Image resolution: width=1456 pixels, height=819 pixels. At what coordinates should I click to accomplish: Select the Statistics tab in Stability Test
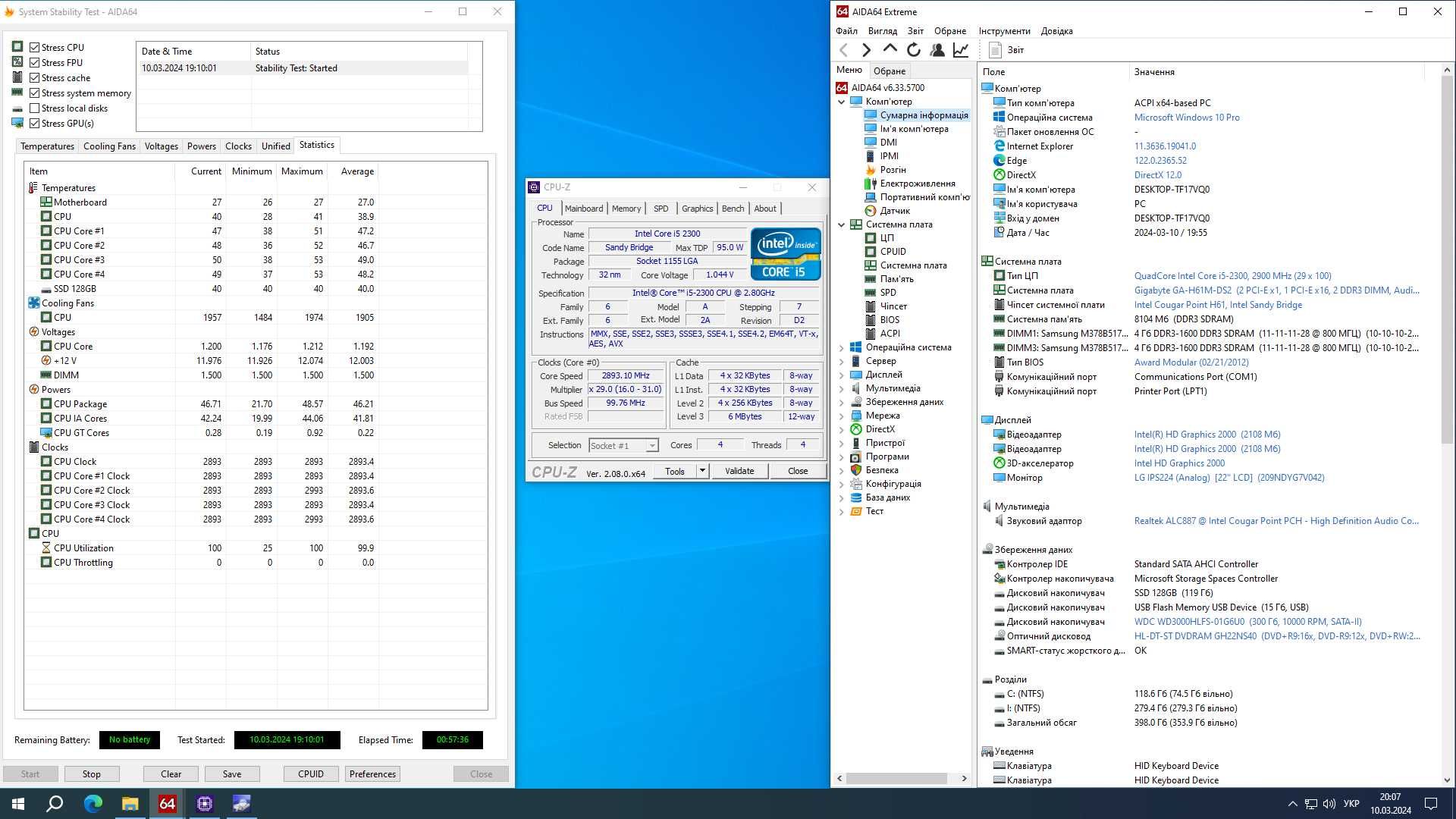pyautogui.click(x=316, y=145)
